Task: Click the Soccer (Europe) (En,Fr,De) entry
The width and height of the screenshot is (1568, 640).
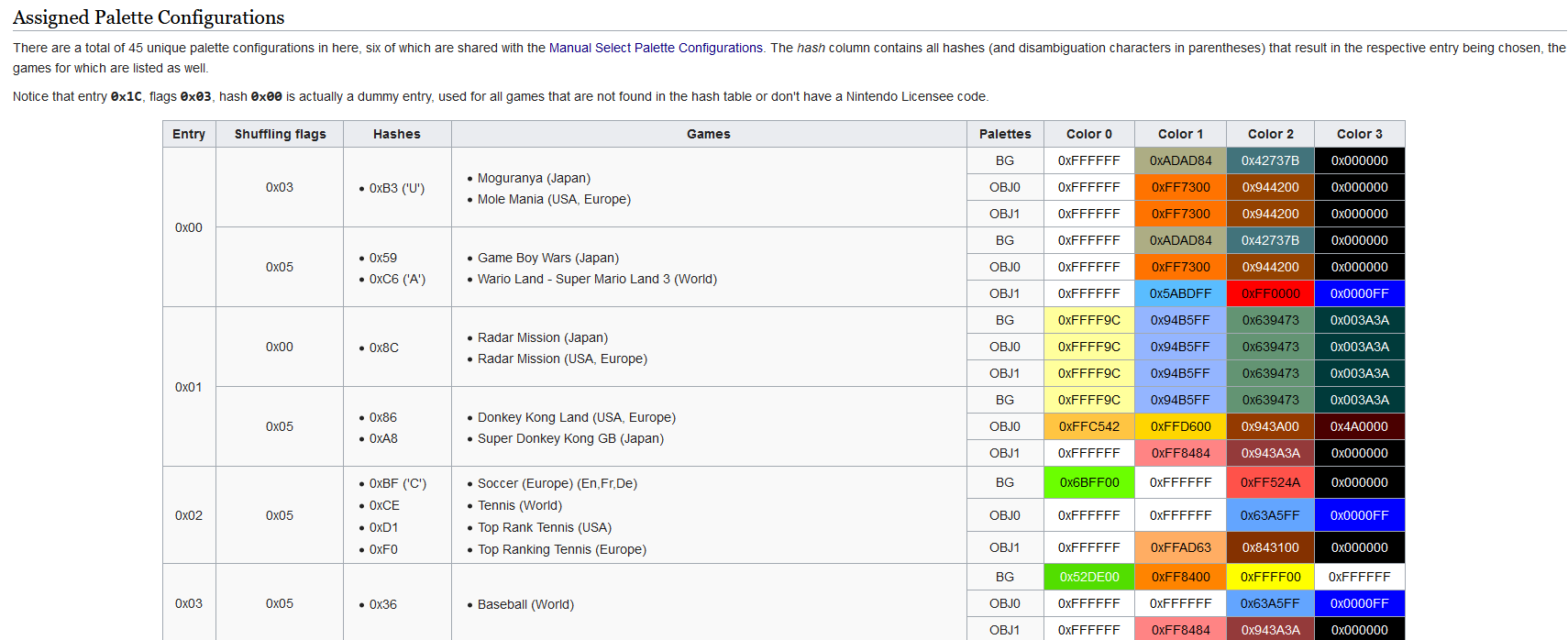Action: (x=558, y=483)
